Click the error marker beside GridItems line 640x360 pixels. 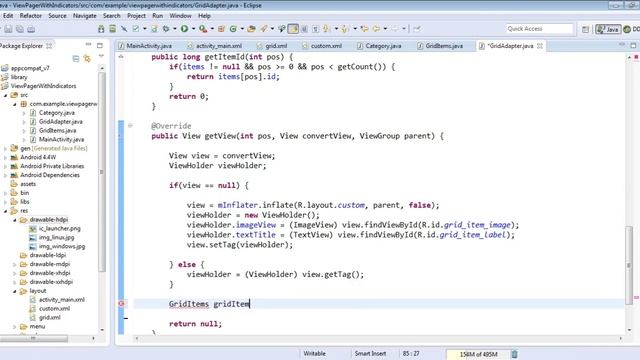tap(121, 304)
